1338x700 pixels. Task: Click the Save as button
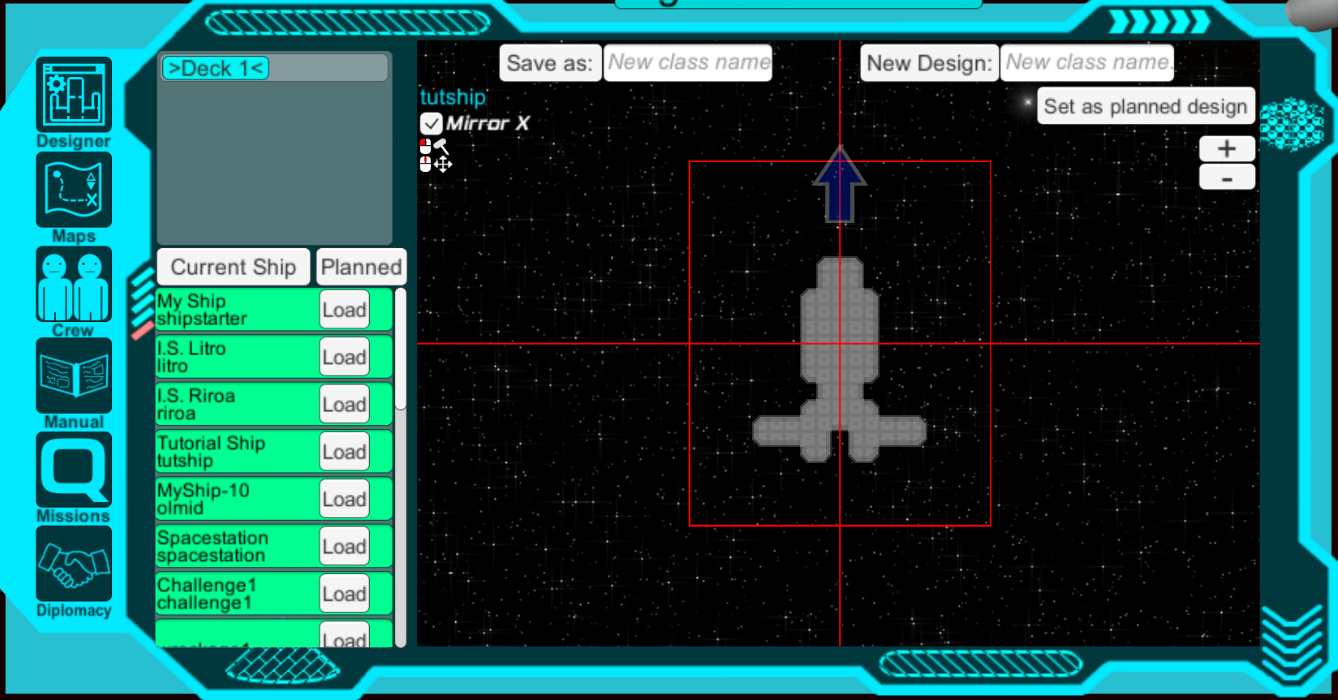(550, 63)
